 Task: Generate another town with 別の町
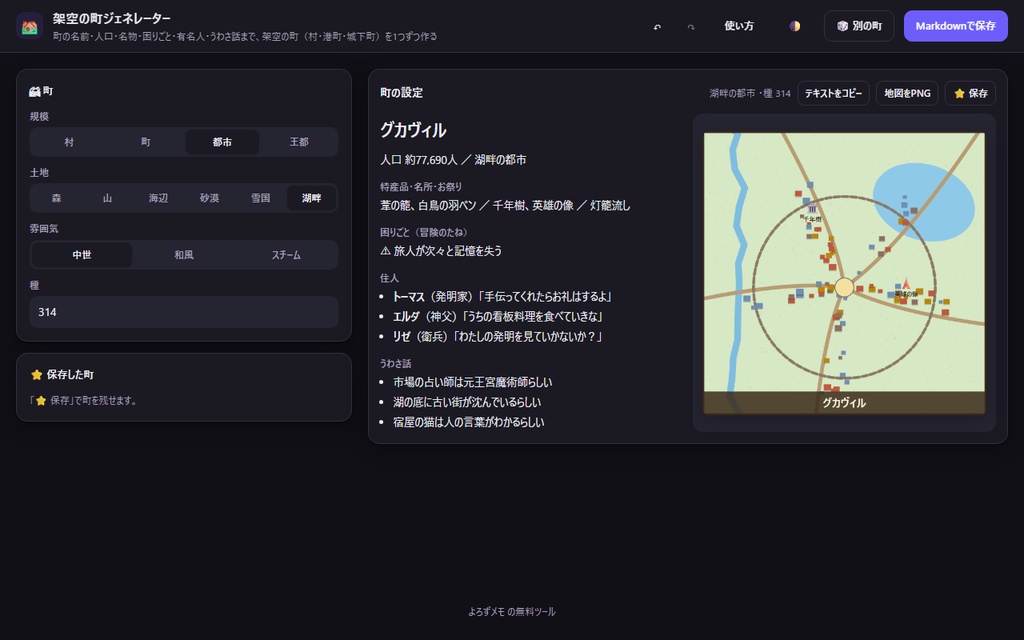point(859,26)
